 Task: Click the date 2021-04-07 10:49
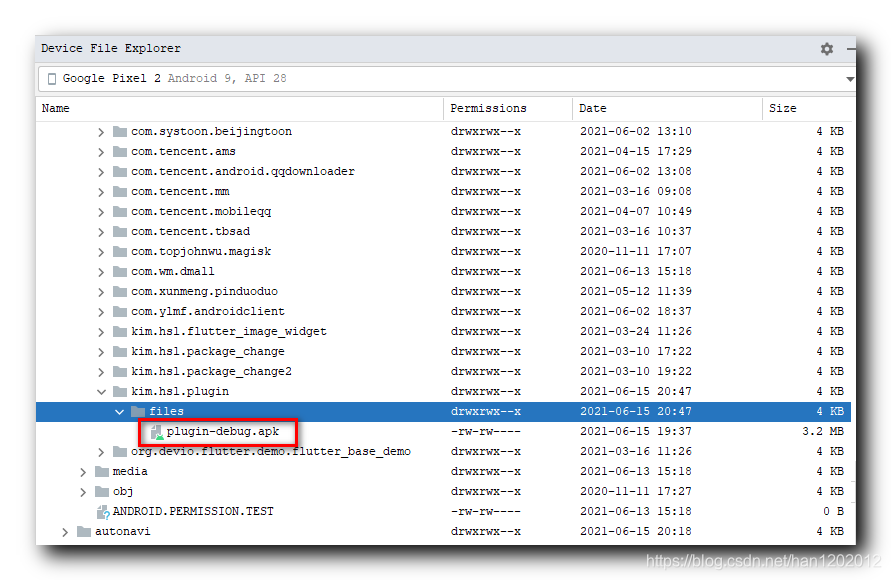636,211
